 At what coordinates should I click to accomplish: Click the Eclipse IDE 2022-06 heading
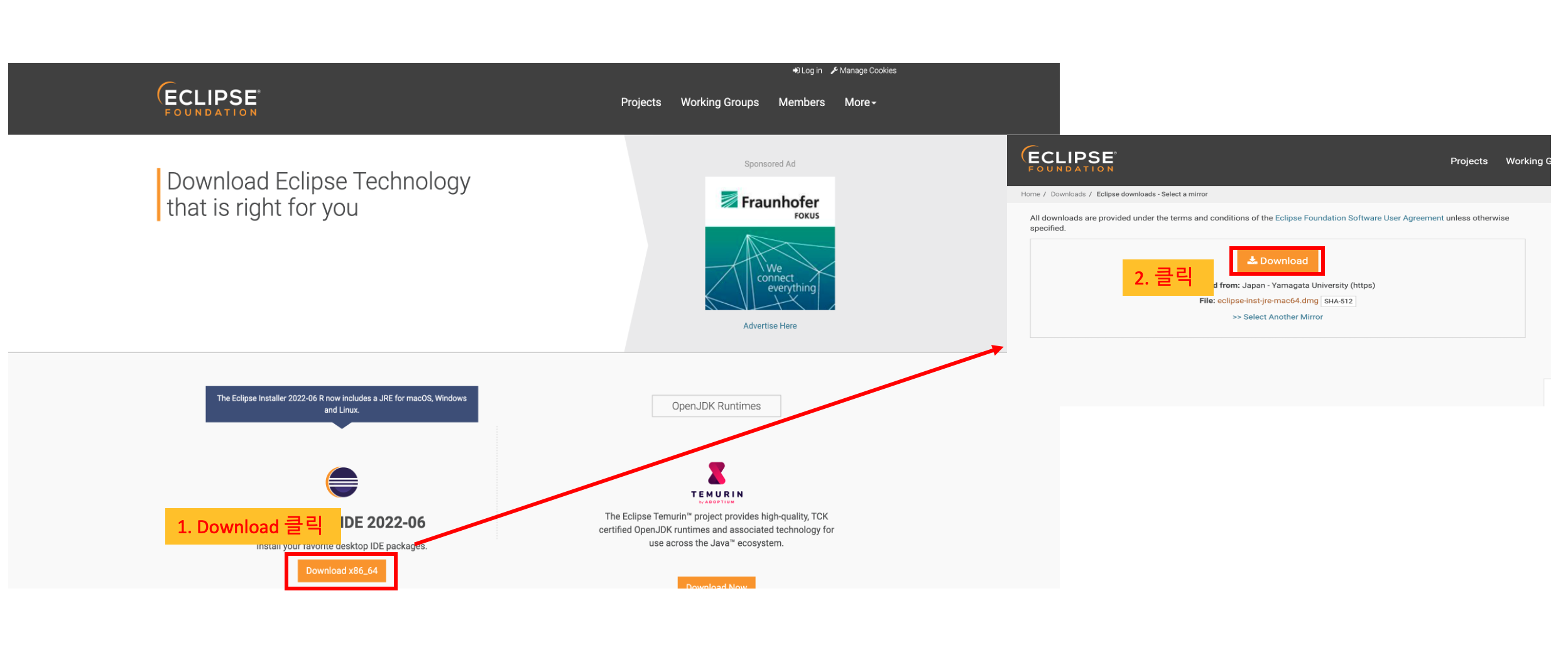[x=383, y=523]
